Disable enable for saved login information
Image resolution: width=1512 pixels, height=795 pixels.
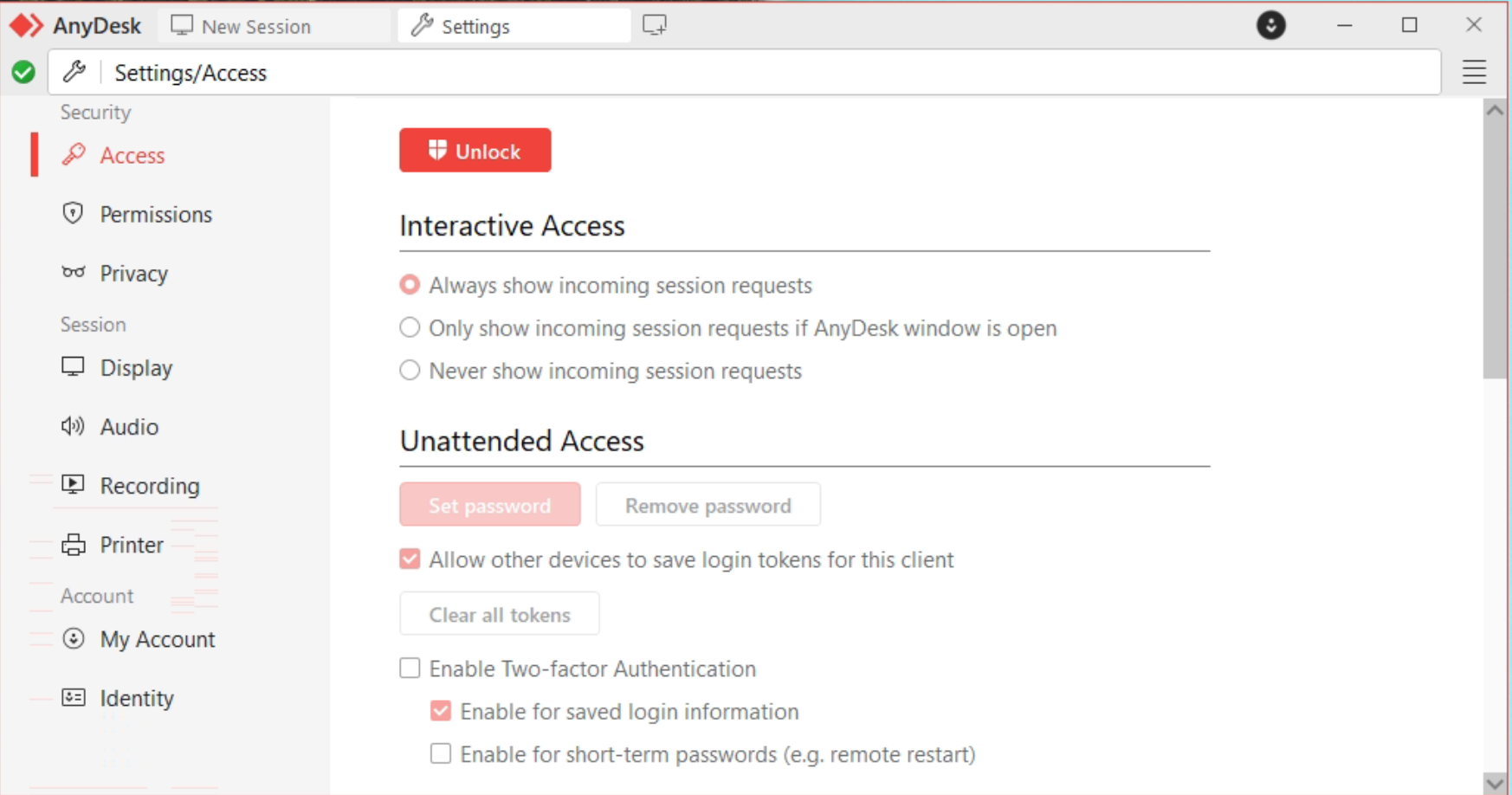point(441,710)
